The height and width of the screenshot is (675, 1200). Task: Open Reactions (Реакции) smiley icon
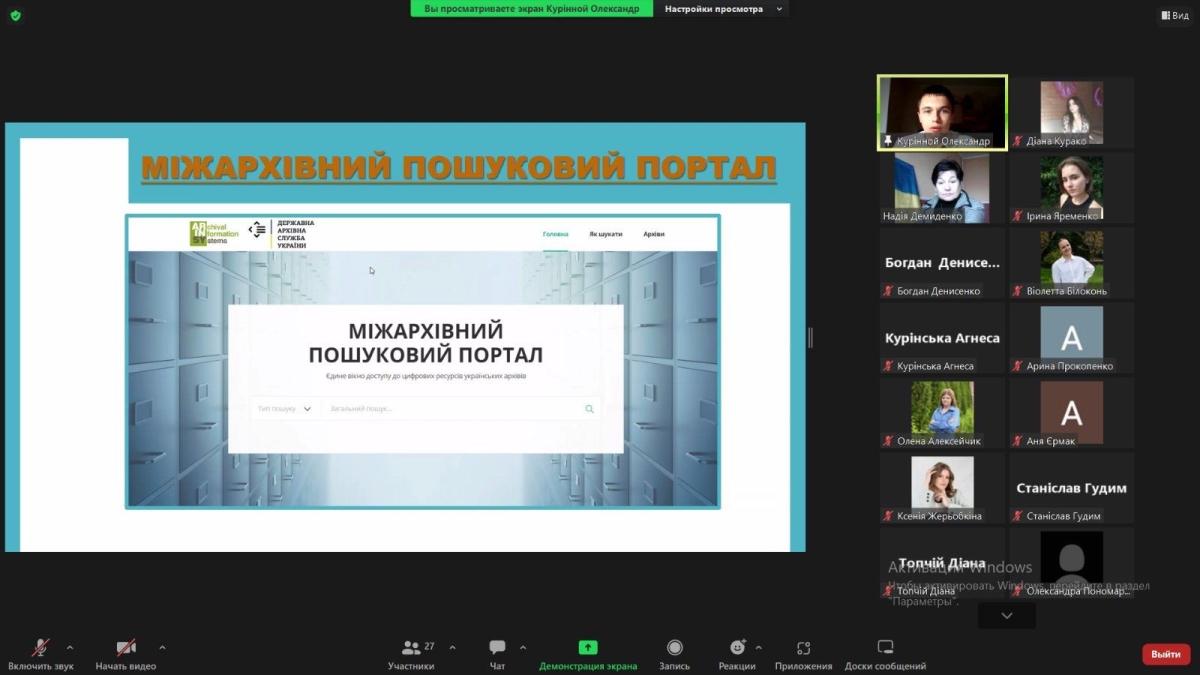point(737,648)
